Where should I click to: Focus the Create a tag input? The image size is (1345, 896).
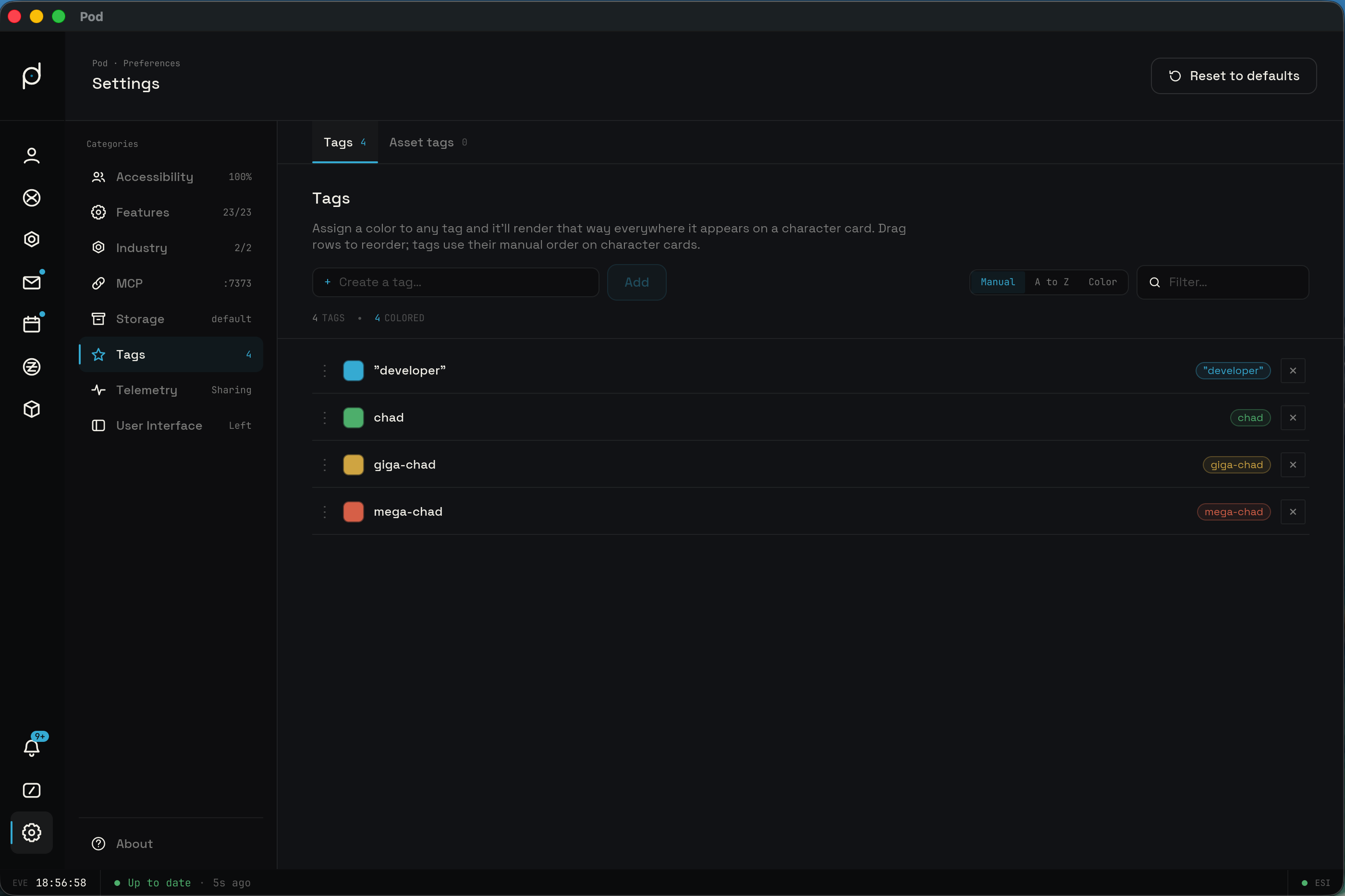[x=455, y=282]
